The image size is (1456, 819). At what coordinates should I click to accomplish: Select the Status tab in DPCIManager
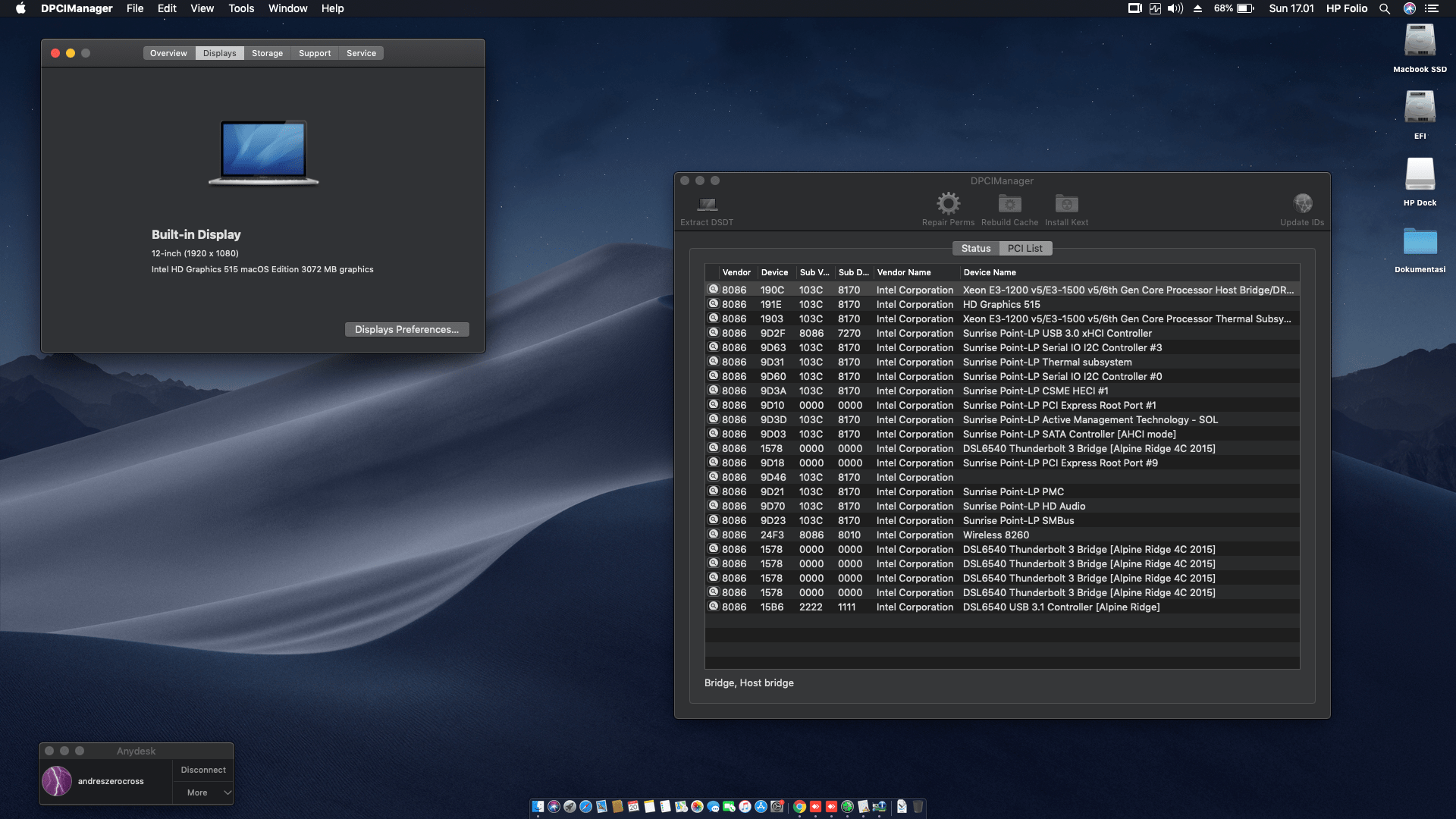click(976, 249)
